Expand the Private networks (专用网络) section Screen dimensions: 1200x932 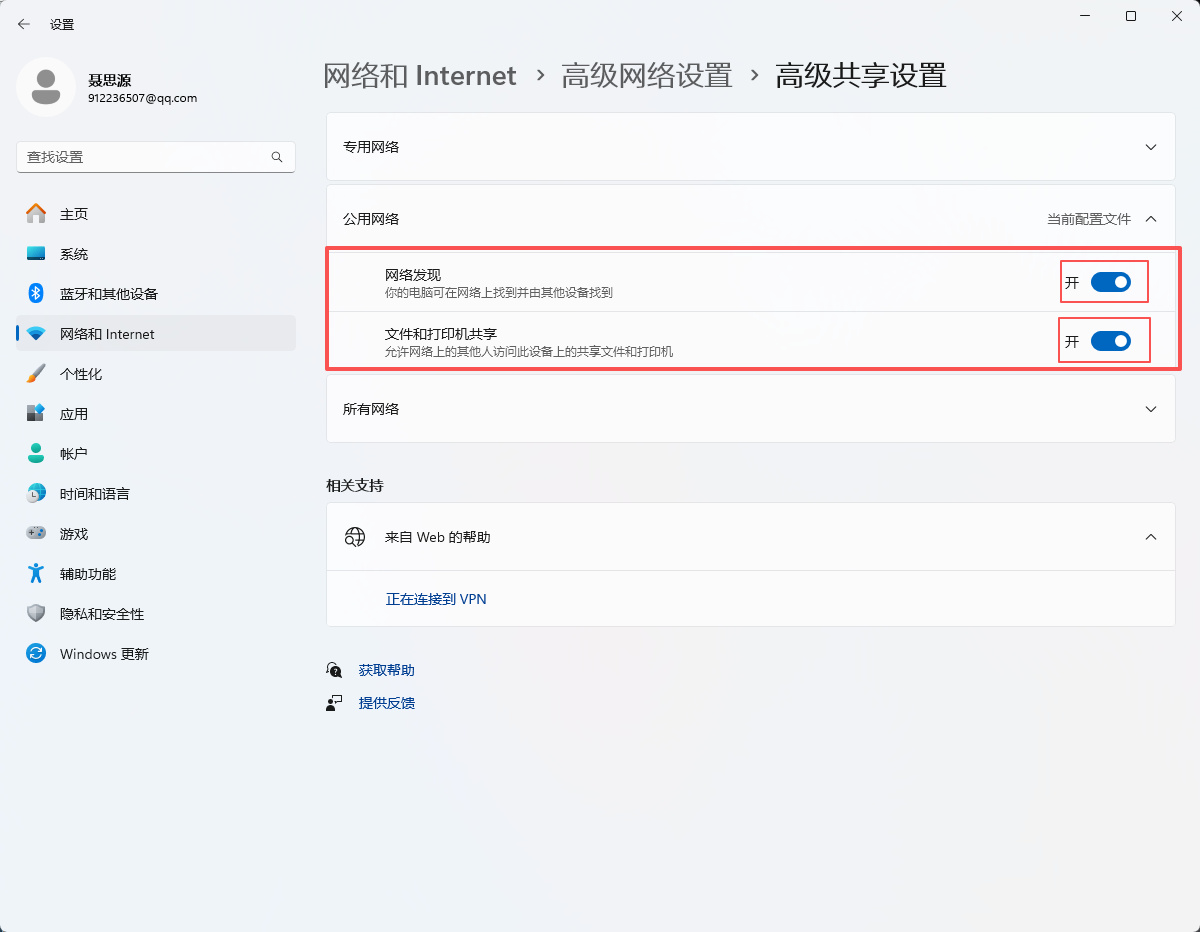[1151, 147]
